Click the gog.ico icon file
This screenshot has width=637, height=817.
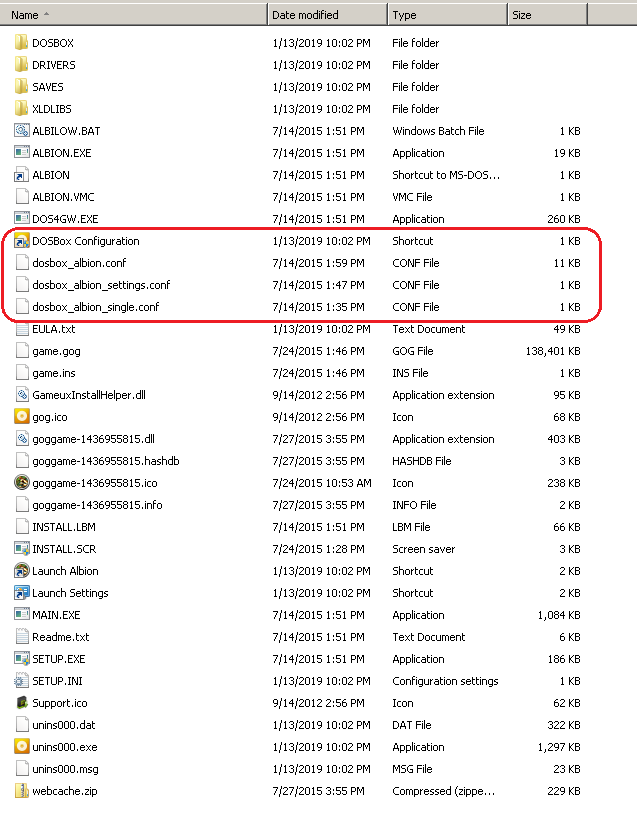[x=21, y=416]
